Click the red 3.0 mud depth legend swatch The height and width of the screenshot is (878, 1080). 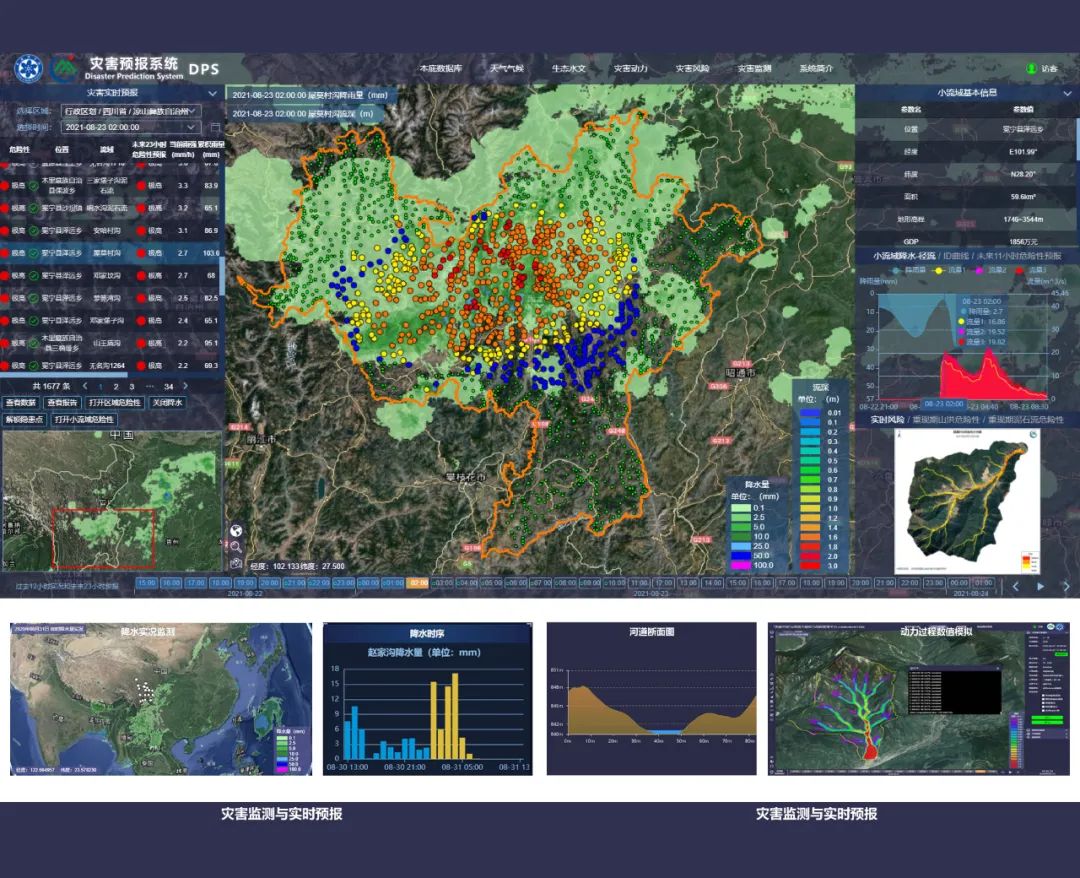tap(809, 565)
